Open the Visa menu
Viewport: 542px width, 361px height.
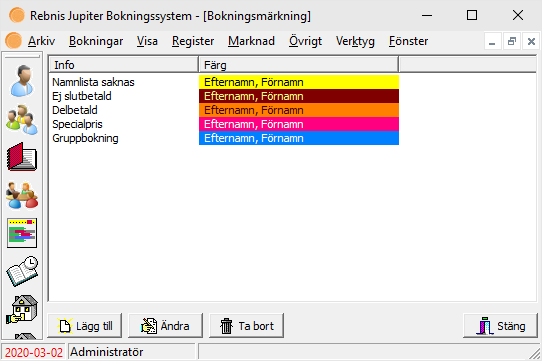click(147, 41)
